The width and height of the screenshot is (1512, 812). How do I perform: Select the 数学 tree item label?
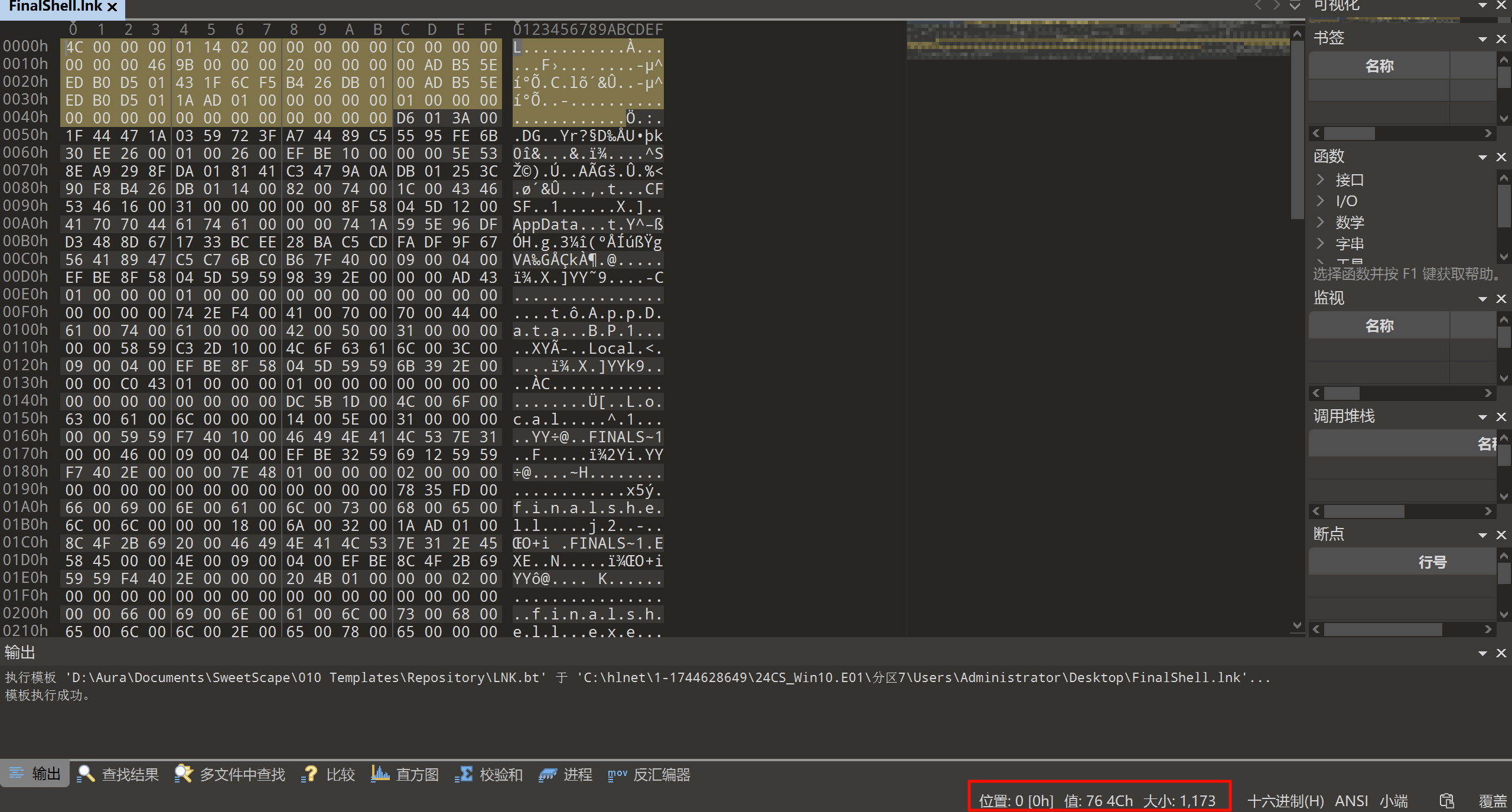(1350, 222)
